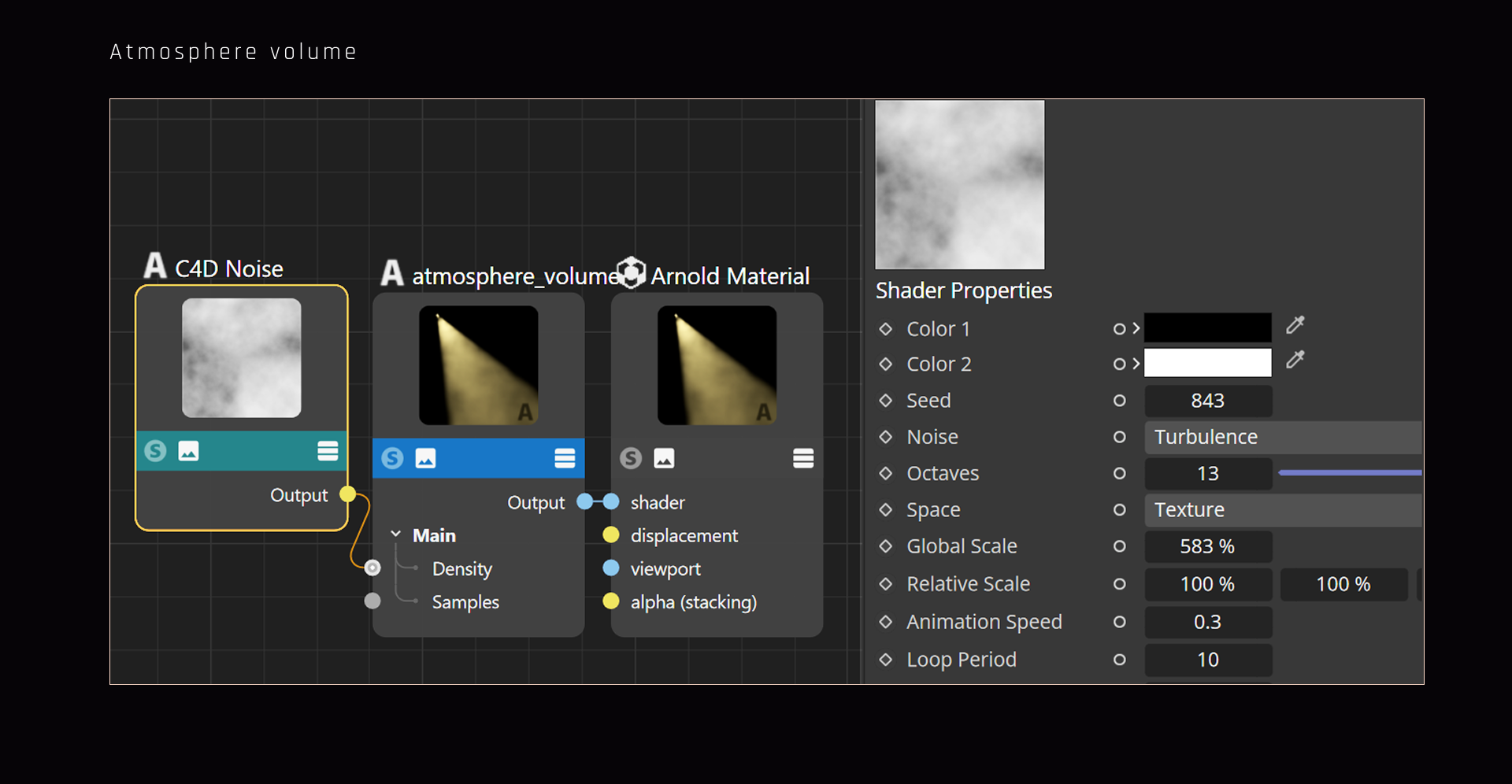Viewport: 1512px width, 784px height.
Task: Toggle the keyframe diamond next to Octaves
Action: (x=886, y=473)
